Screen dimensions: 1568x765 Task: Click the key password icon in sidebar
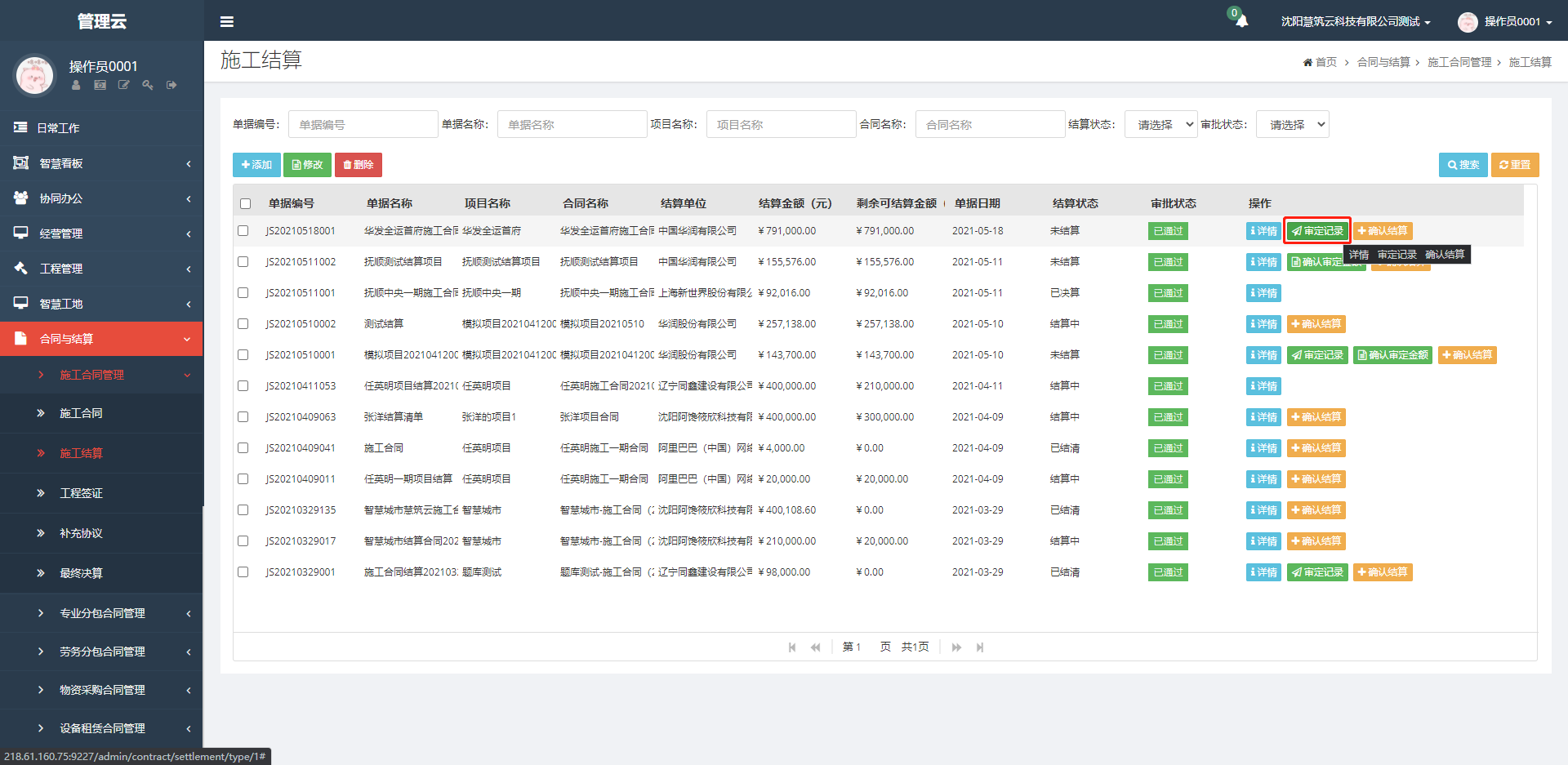(x=148, y=85)
